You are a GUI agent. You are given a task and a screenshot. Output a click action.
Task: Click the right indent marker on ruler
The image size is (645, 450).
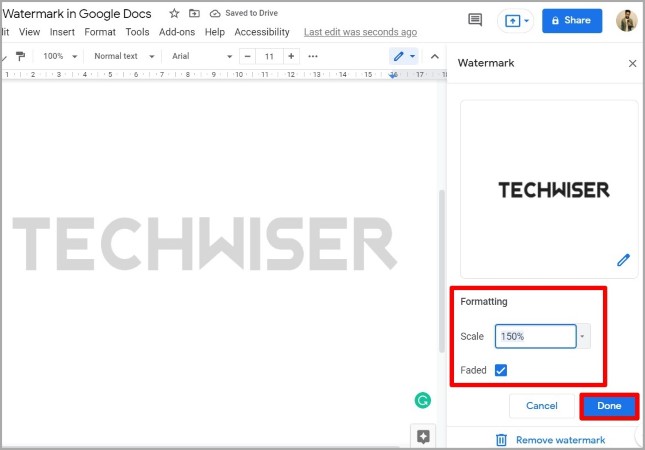coord(393,75)
